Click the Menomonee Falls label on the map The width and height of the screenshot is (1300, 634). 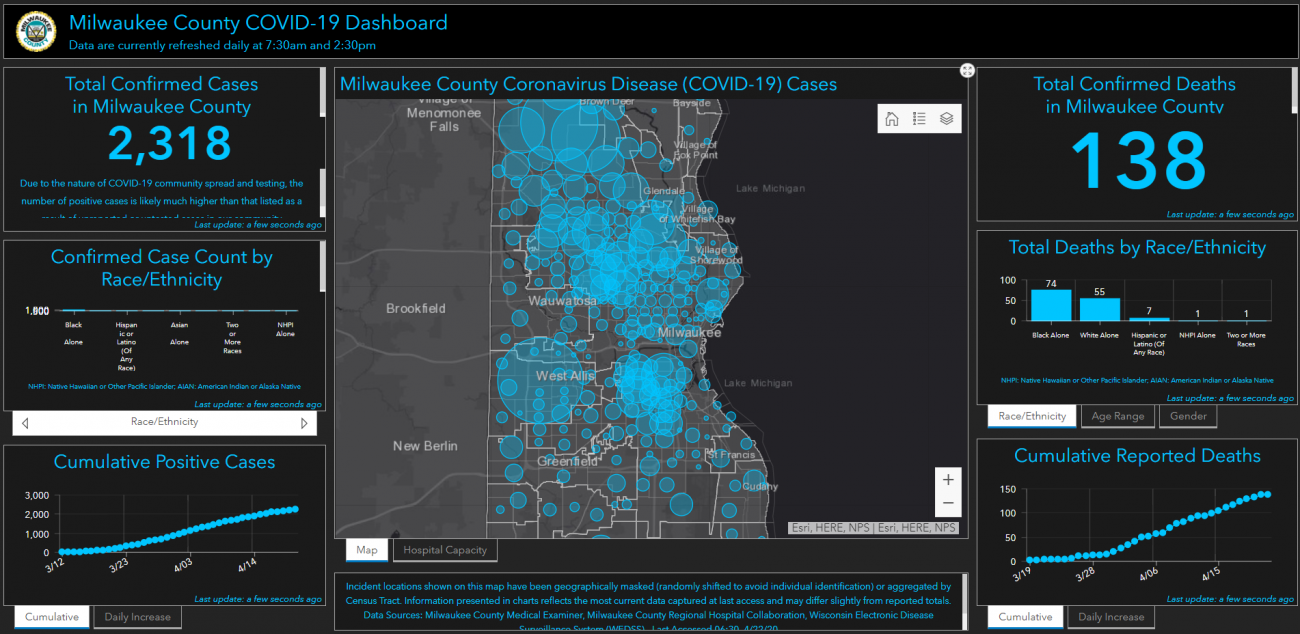pyautogui.click(x=445, y=113)
